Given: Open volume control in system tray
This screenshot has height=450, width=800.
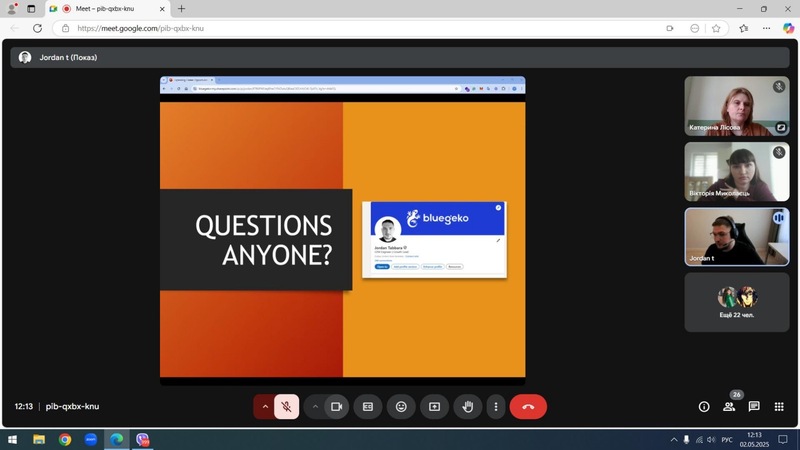Looking at the screenshot, I should (x=711, y=439).
